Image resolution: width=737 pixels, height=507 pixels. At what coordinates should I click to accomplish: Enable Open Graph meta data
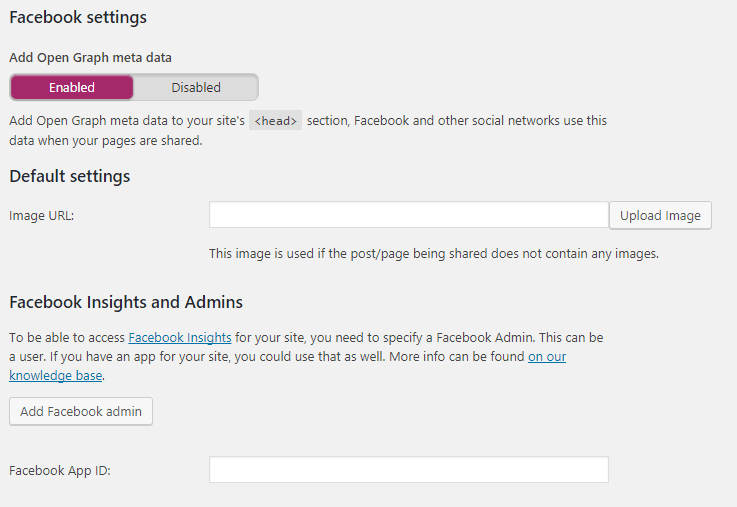[72, 87]
